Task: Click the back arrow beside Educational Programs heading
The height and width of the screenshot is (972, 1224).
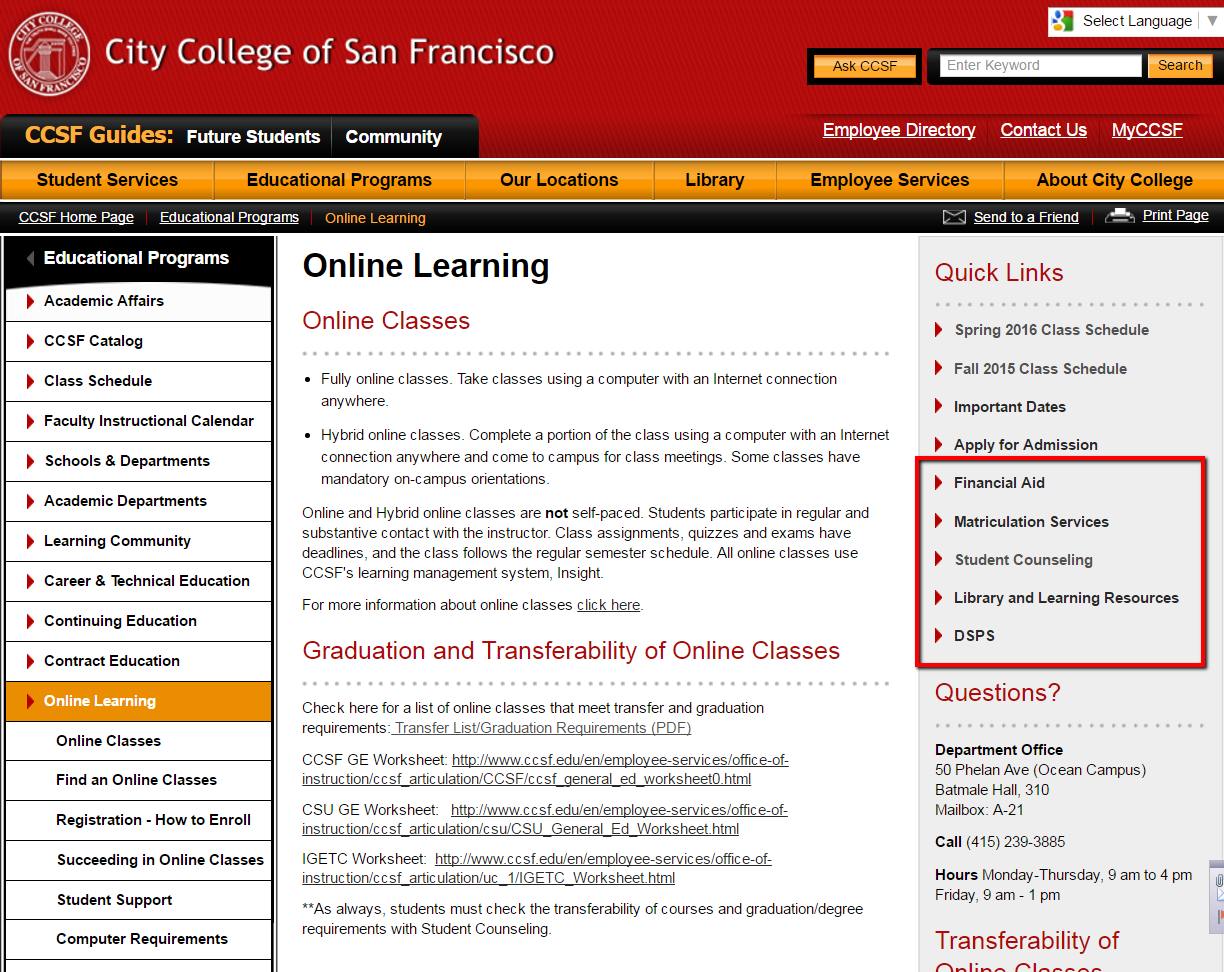Action: (x=31, y=258)
